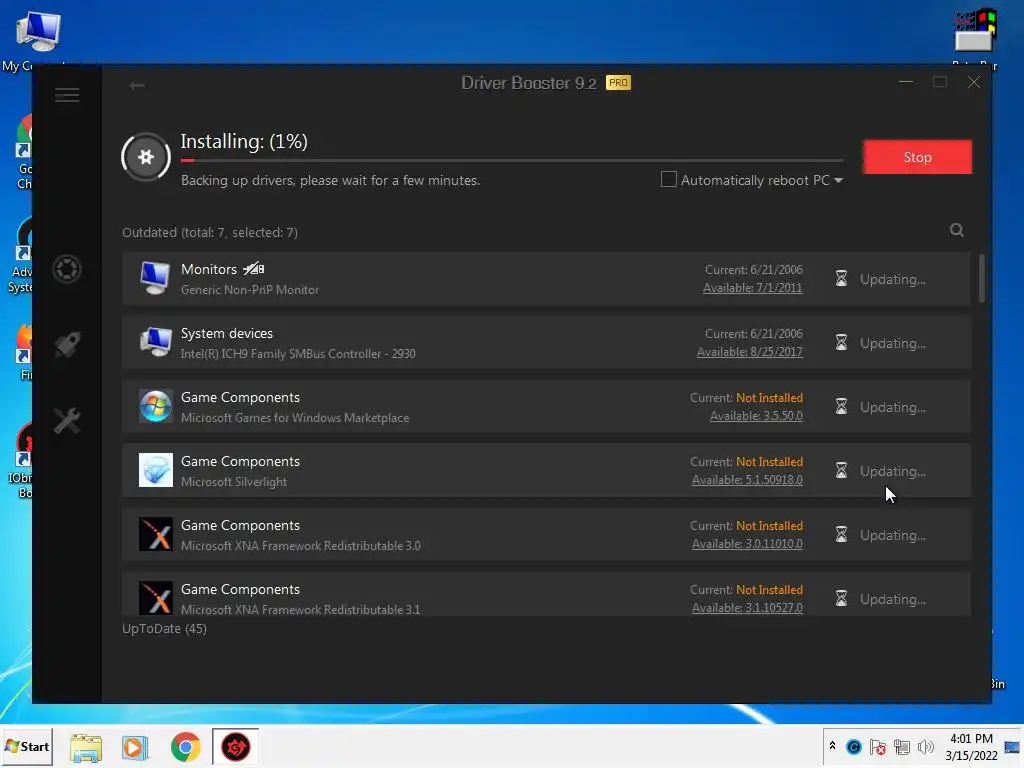Open the file explorer icon in the taskbar
Viewport: 1024px width, 768px height.
[x=86, y=747]
